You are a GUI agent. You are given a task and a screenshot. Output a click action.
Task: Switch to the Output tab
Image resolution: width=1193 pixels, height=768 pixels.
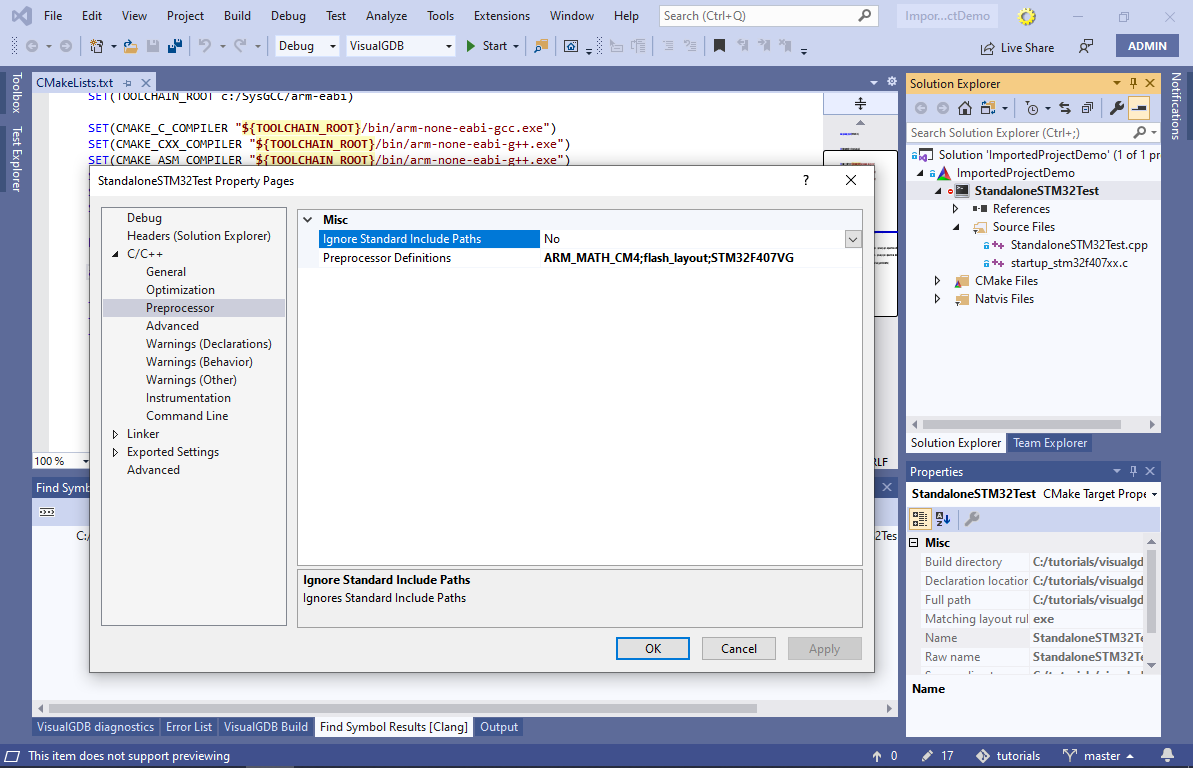[499, 727]
